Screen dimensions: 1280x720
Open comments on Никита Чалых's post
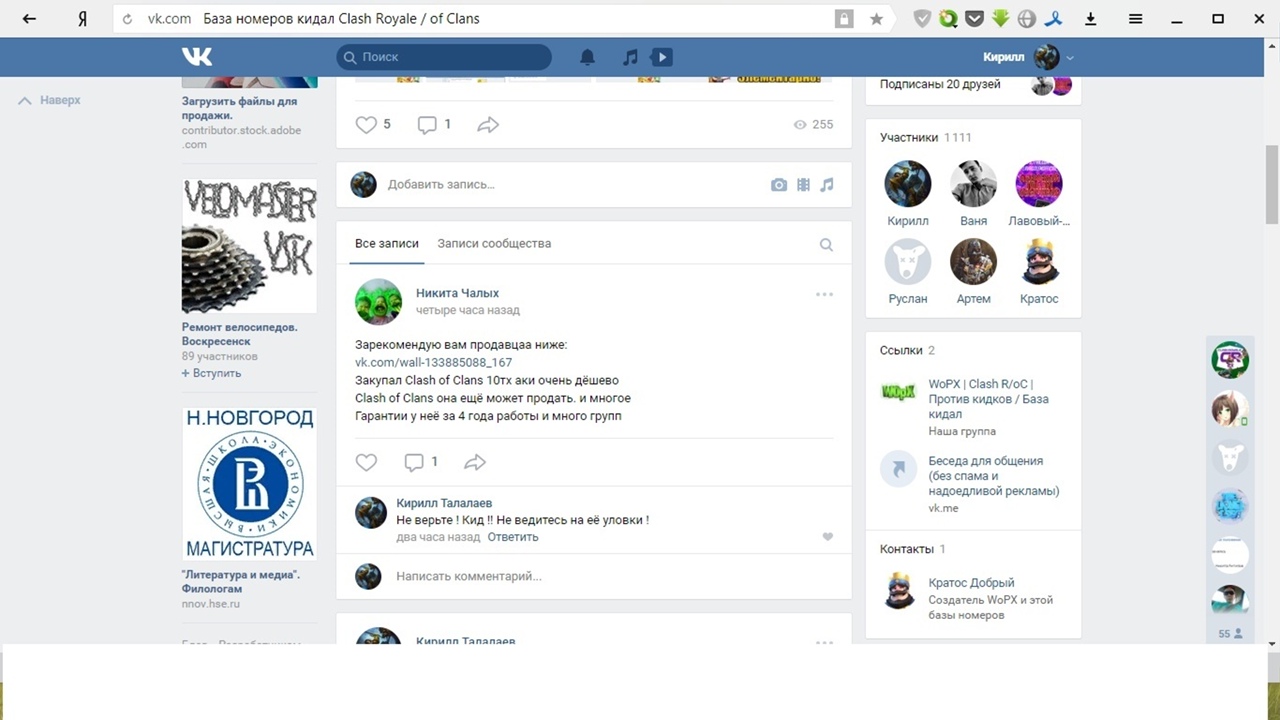[x=420, y=462]
